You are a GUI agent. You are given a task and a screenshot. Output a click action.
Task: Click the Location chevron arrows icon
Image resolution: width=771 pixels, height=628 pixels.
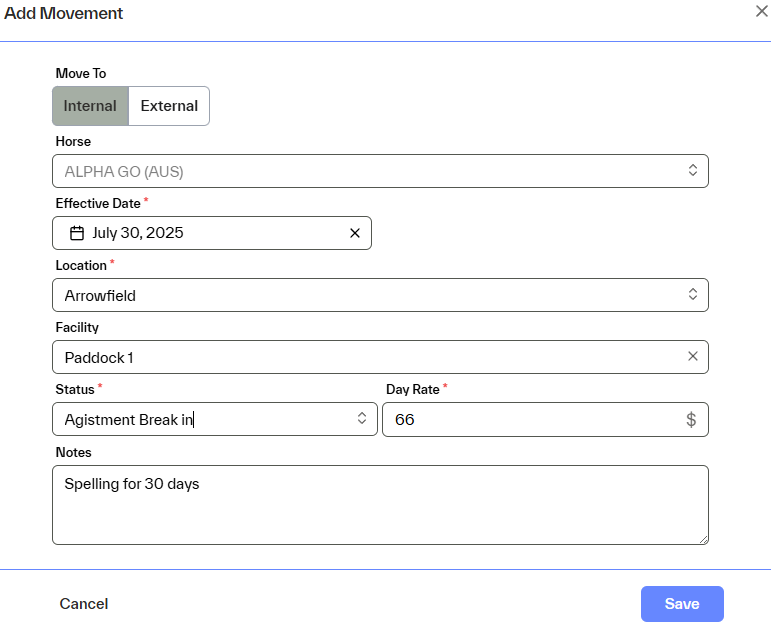(693, 295)
